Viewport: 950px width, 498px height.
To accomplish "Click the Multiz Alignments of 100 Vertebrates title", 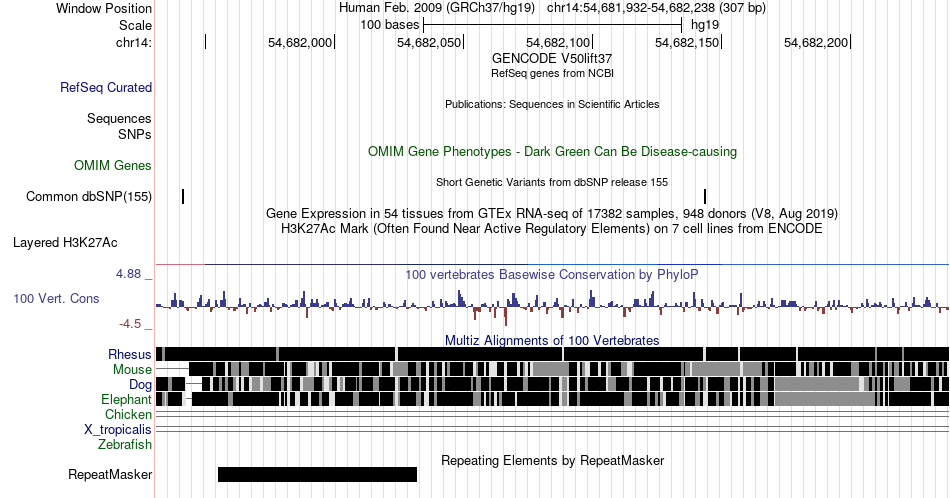I will [552, 340].
